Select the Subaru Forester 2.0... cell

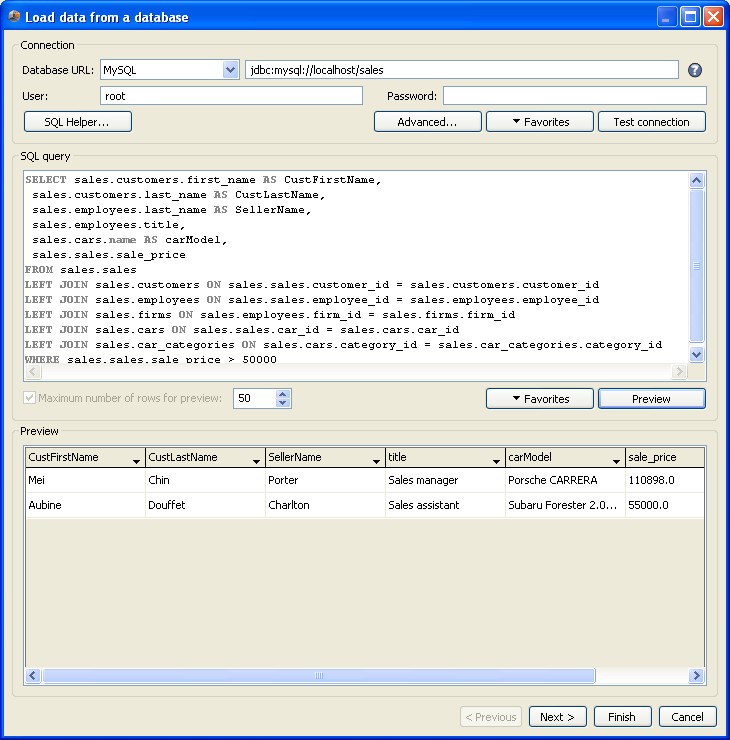pyautogui.click(x=565, y=505)
